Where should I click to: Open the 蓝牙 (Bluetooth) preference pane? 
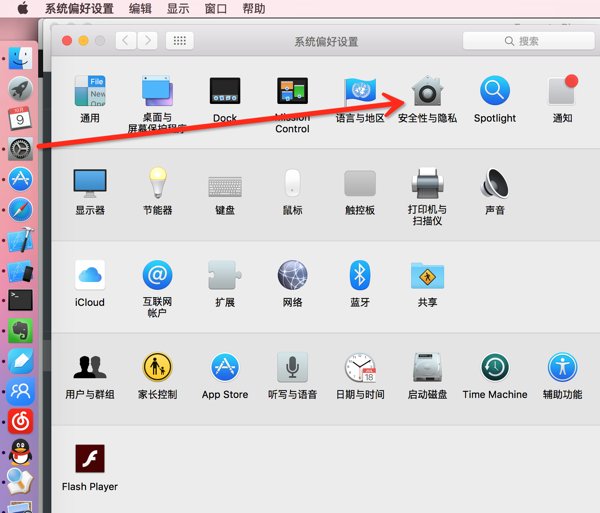pyautogui.click(x=360, y=275)
